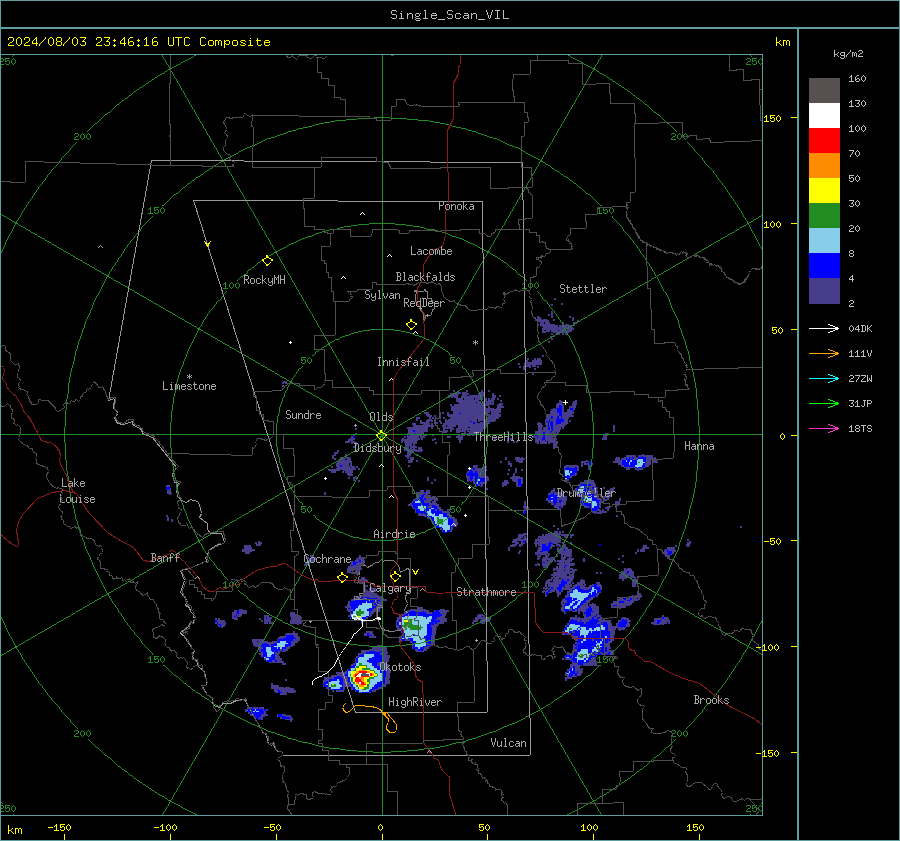Pick the gray 130-160 legend swatch

824,91
